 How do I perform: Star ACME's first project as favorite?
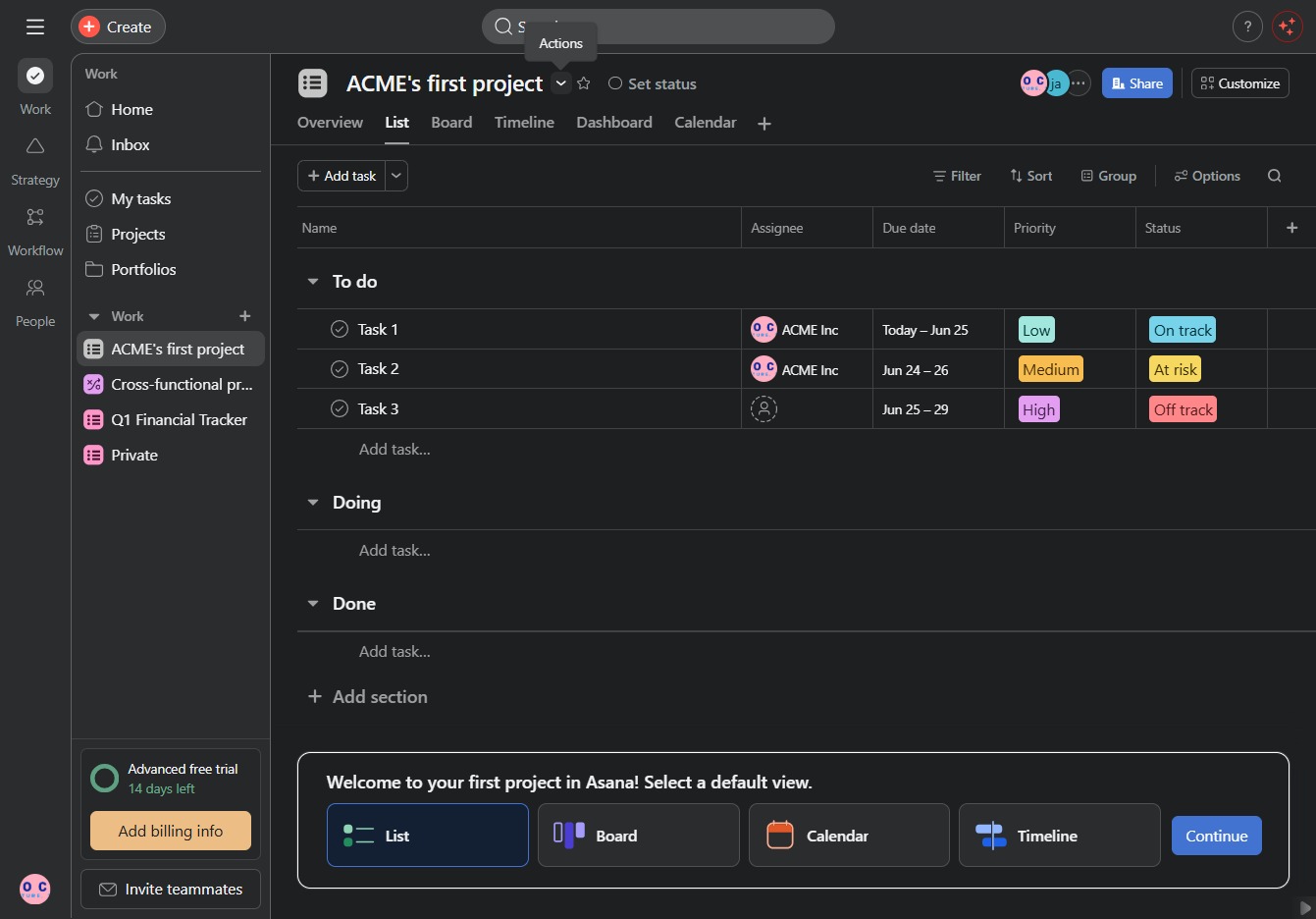(584, 83)
